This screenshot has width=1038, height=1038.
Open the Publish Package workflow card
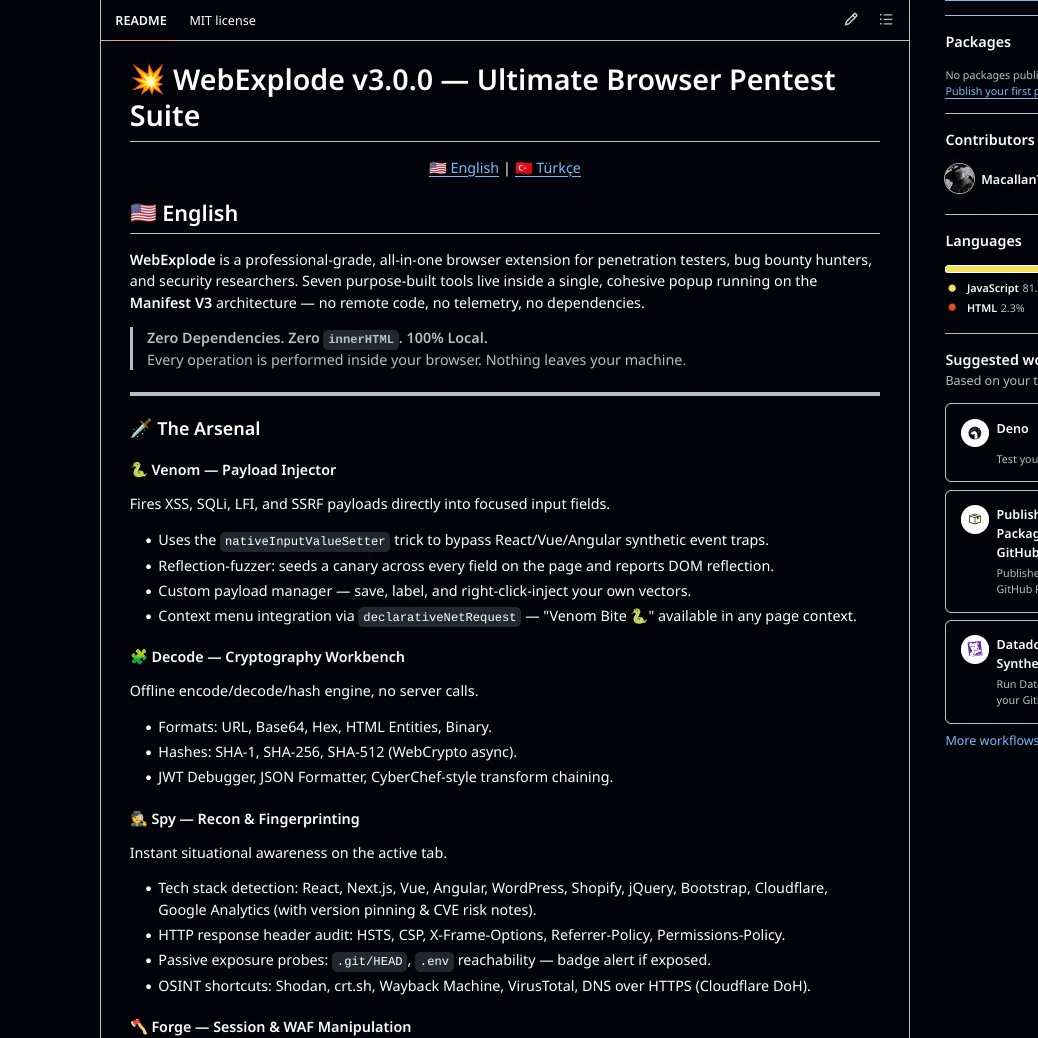tap(992, 551)
